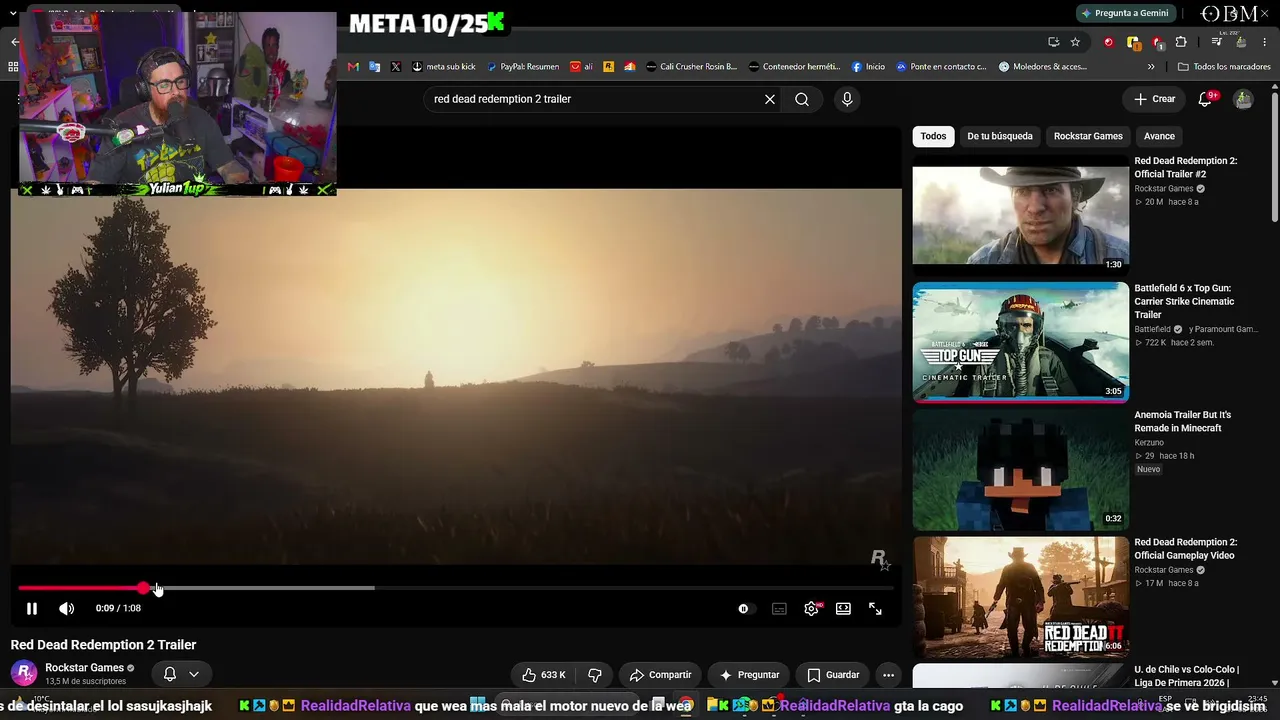Screen dimensions: 1280x720
Task: Open the Official Gameplay Video thumbnail
Action: pos(1020,596)
